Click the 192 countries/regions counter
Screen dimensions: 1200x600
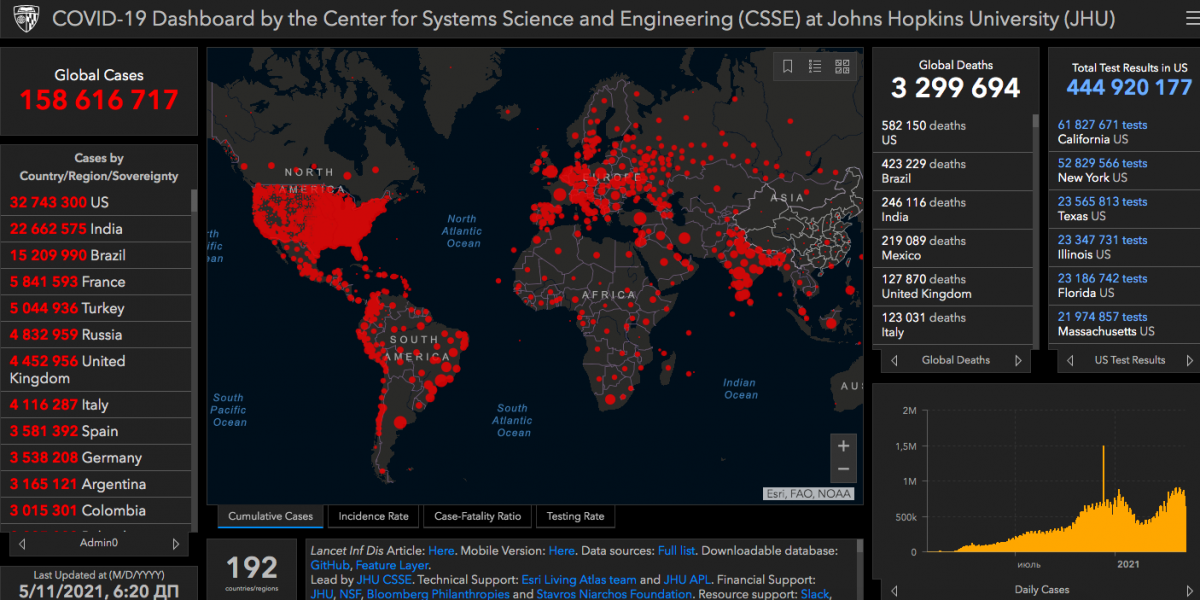click(x=252, y=568)
